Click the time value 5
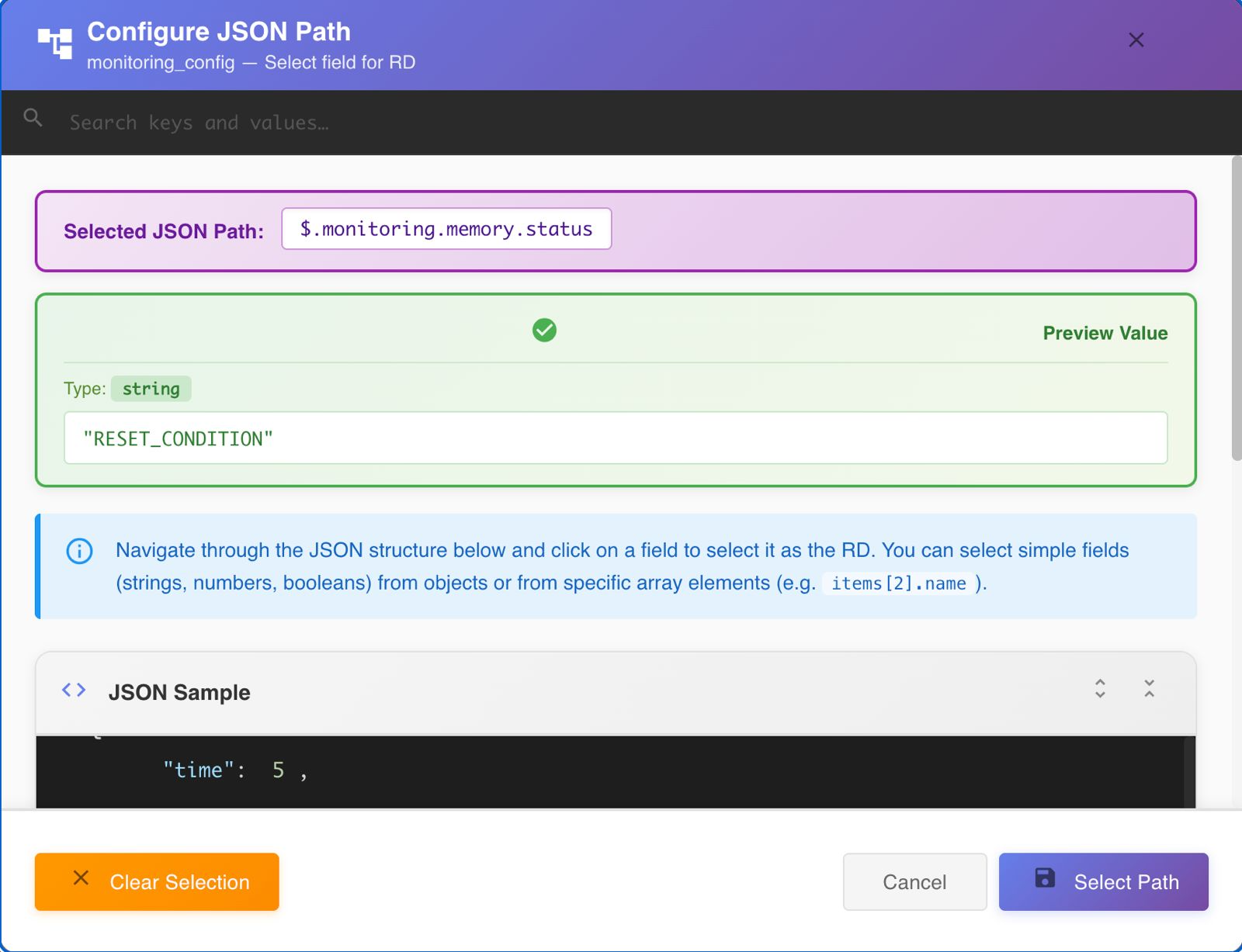This screenshot has width=1242, height=952. pos(279,770)
